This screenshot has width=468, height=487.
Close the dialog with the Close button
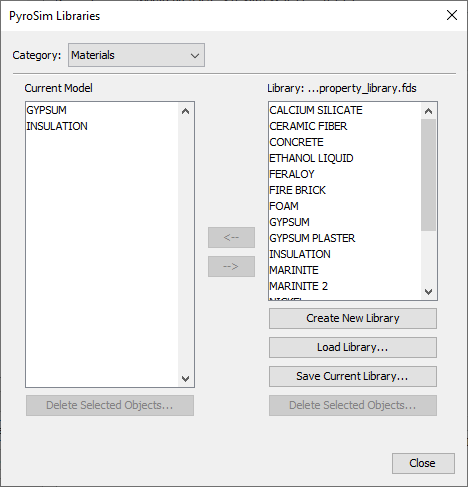[423, 463]
